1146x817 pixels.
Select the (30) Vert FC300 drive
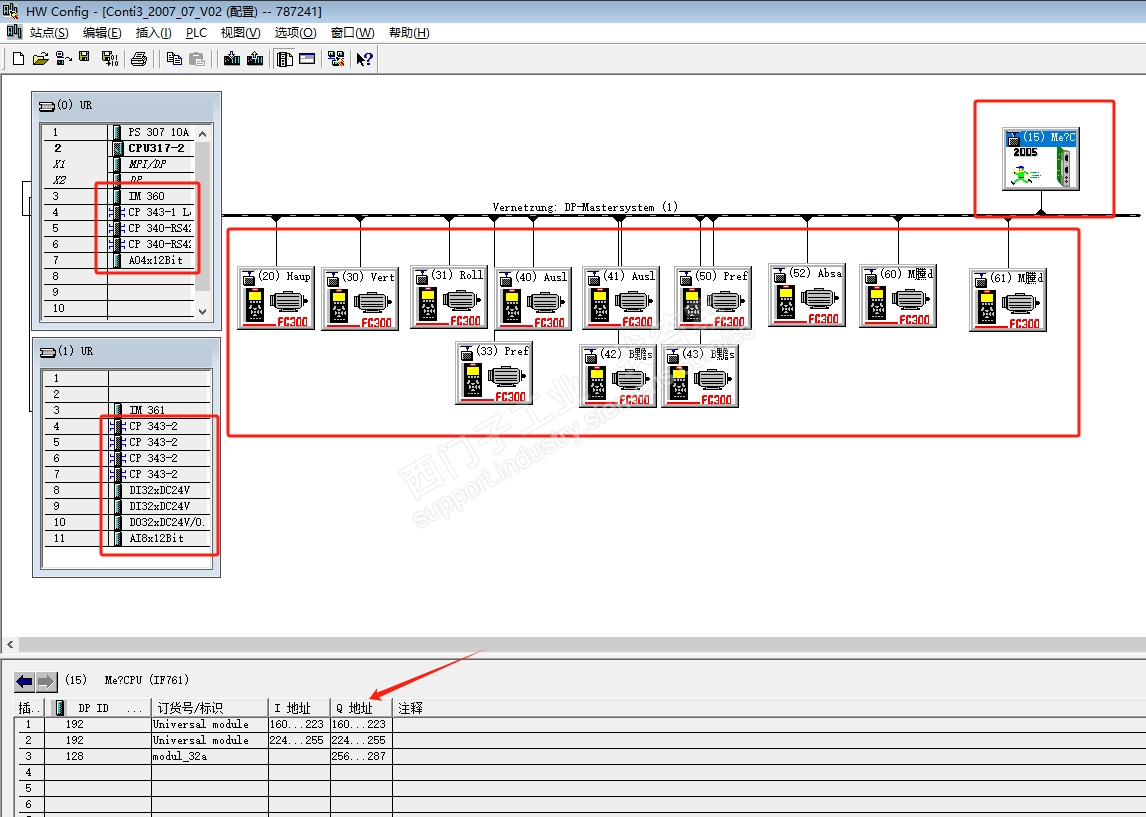[x=360, y=299]
